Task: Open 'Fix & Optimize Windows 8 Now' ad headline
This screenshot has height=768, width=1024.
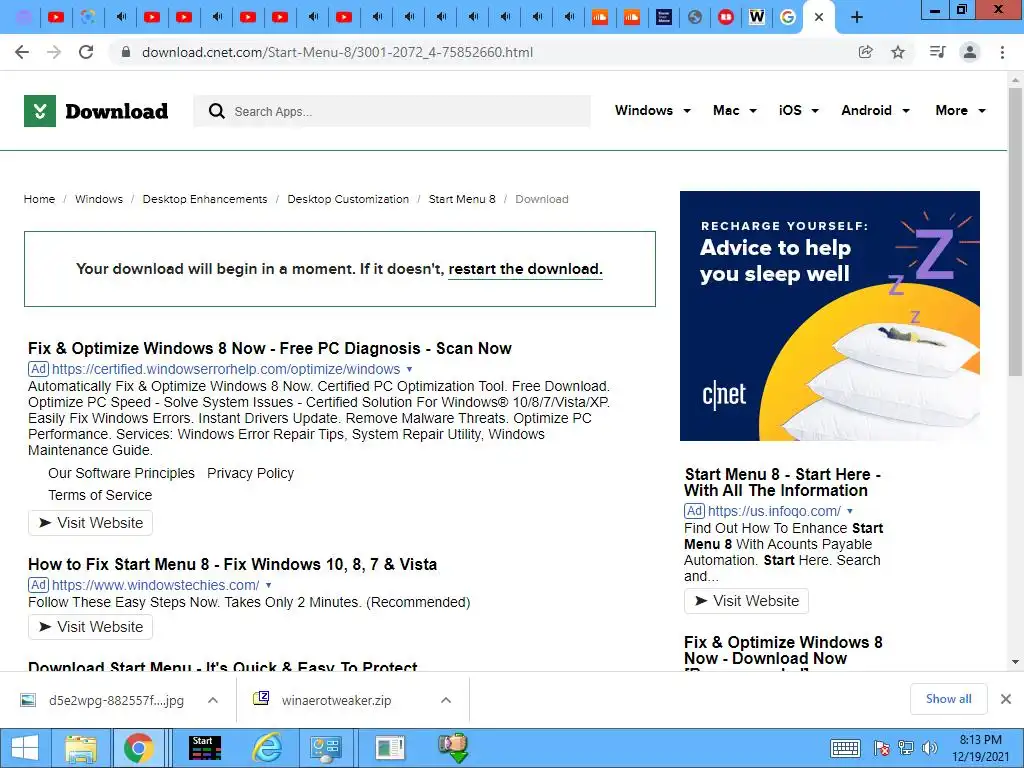Action: point(270,348)
